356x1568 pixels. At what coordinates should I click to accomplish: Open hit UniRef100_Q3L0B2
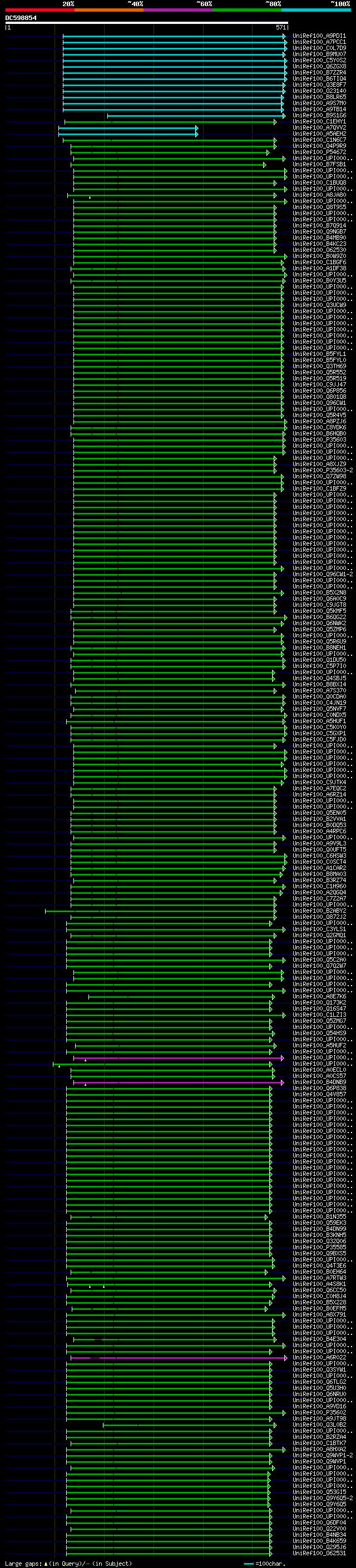[x=319, y=1425]
